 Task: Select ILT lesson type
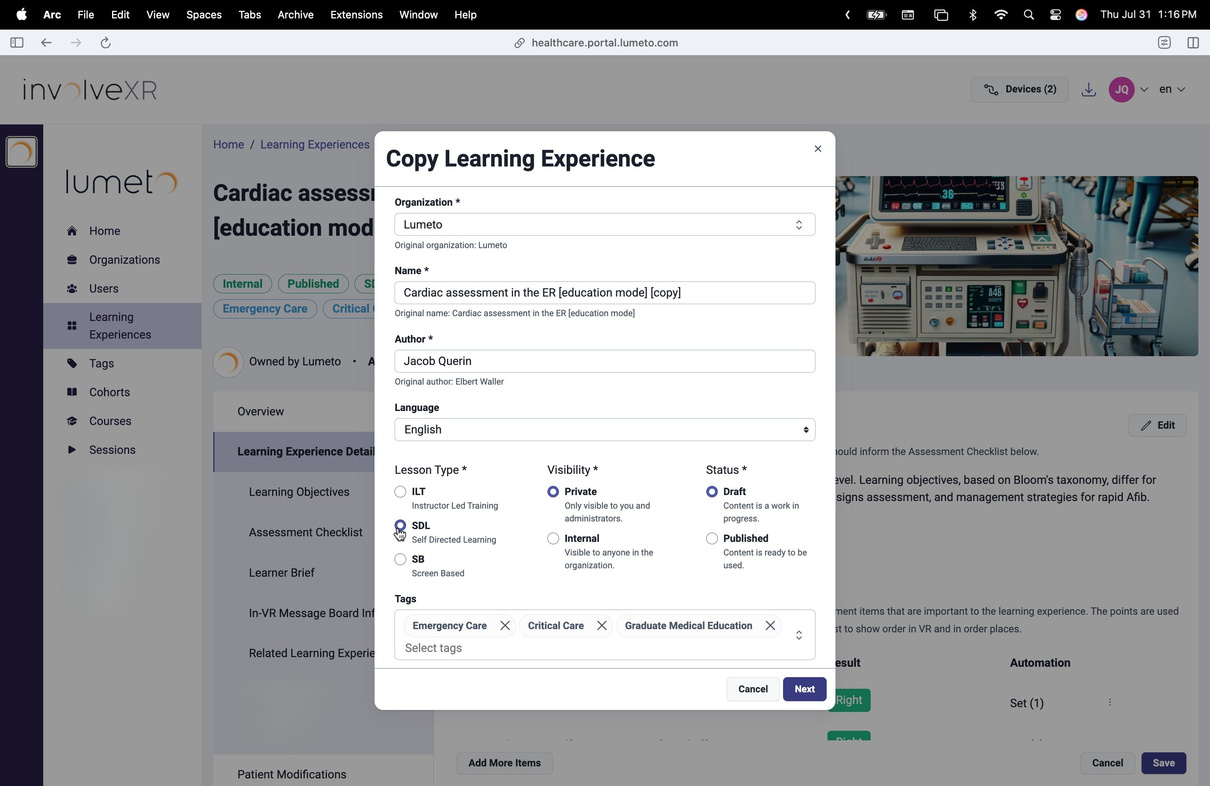[x=400, y=492]
